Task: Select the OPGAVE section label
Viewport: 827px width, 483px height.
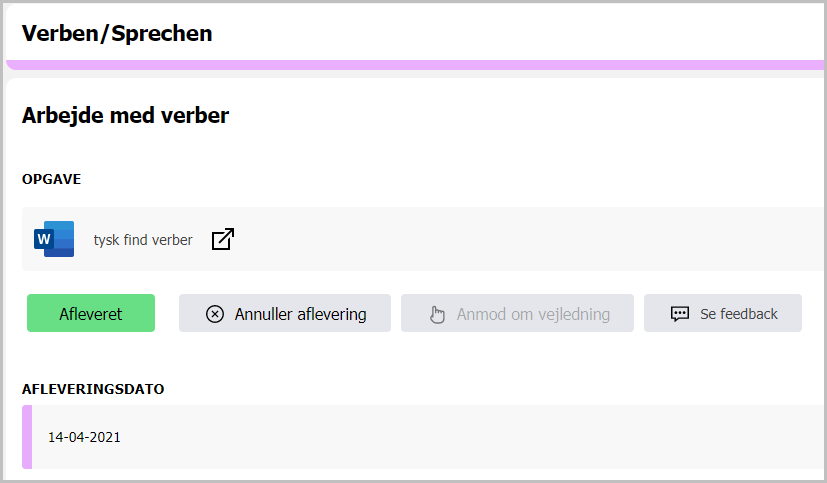Action: point(51,179)
